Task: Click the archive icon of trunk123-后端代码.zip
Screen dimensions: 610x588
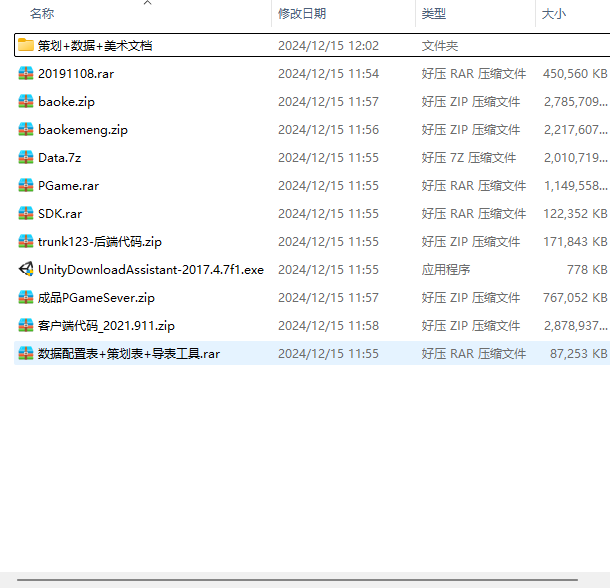Action: click(26, 241)
